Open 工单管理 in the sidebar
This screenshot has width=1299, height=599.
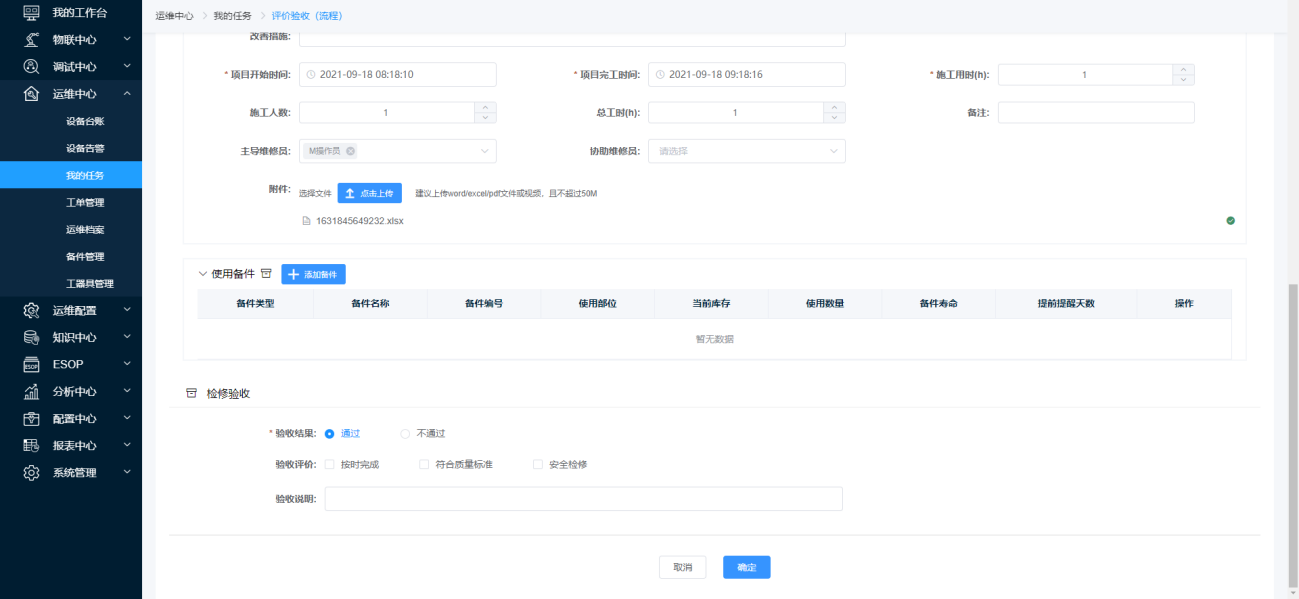[85, 202]
